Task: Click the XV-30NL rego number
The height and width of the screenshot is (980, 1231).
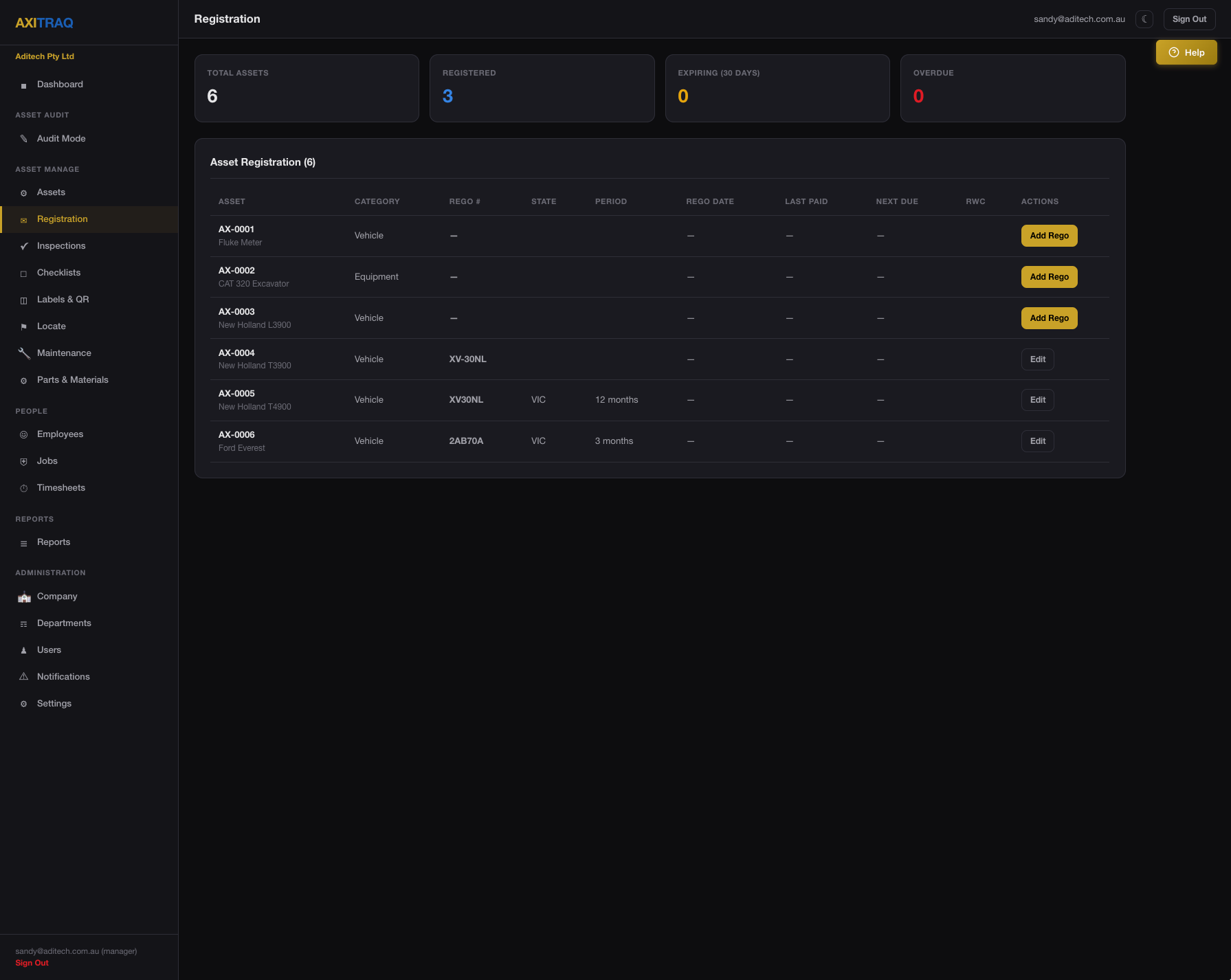Action: coord(467,359)
